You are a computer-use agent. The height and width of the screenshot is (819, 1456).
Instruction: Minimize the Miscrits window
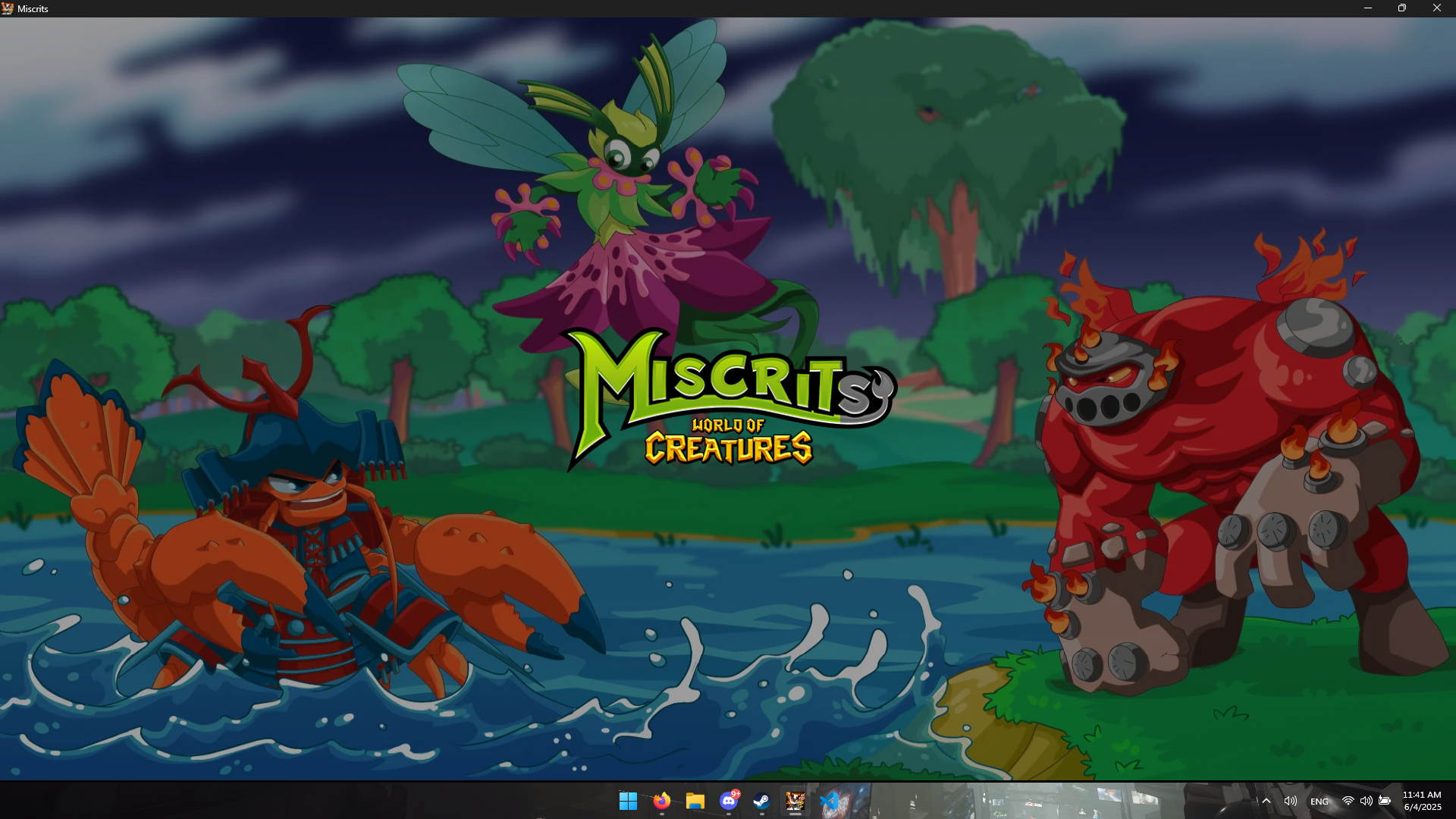point(1367,8)
